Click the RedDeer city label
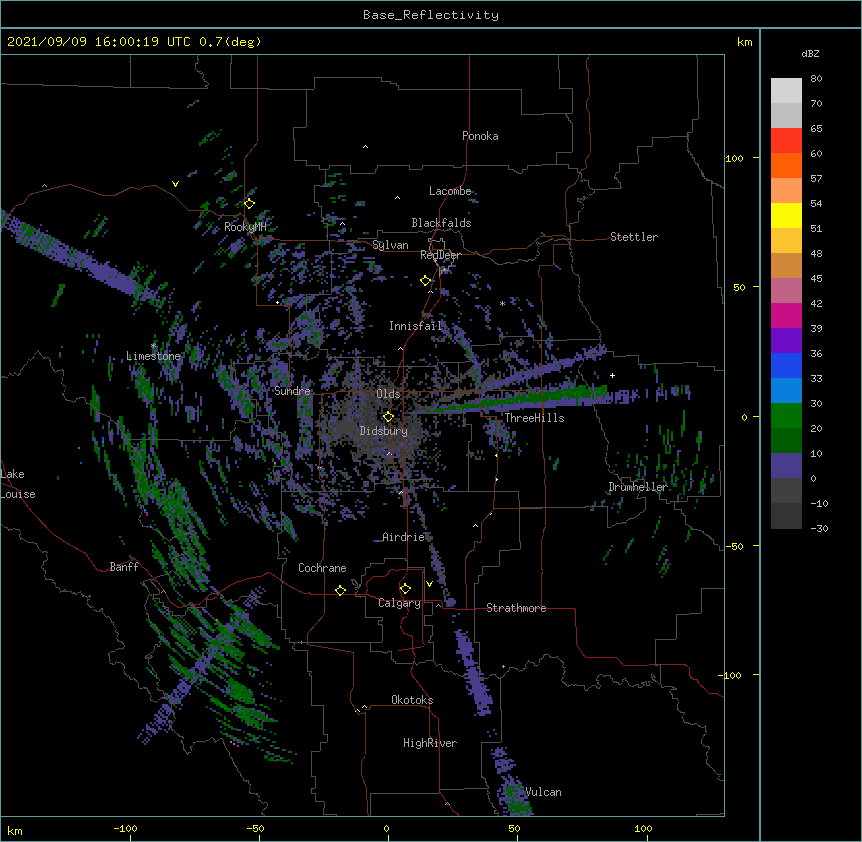 click(x=440, y=255)
